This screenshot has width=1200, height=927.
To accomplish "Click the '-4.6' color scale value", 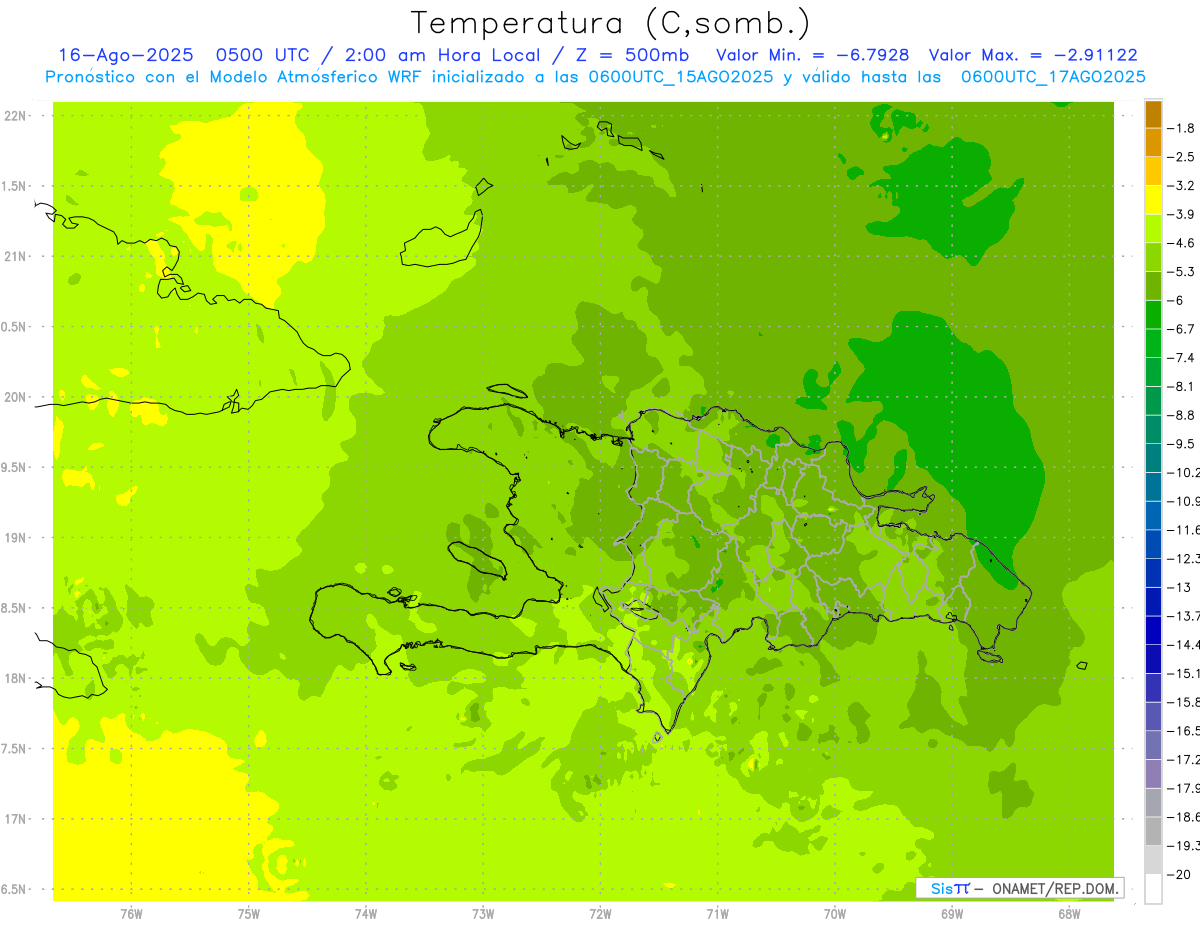I will 1182,243.
